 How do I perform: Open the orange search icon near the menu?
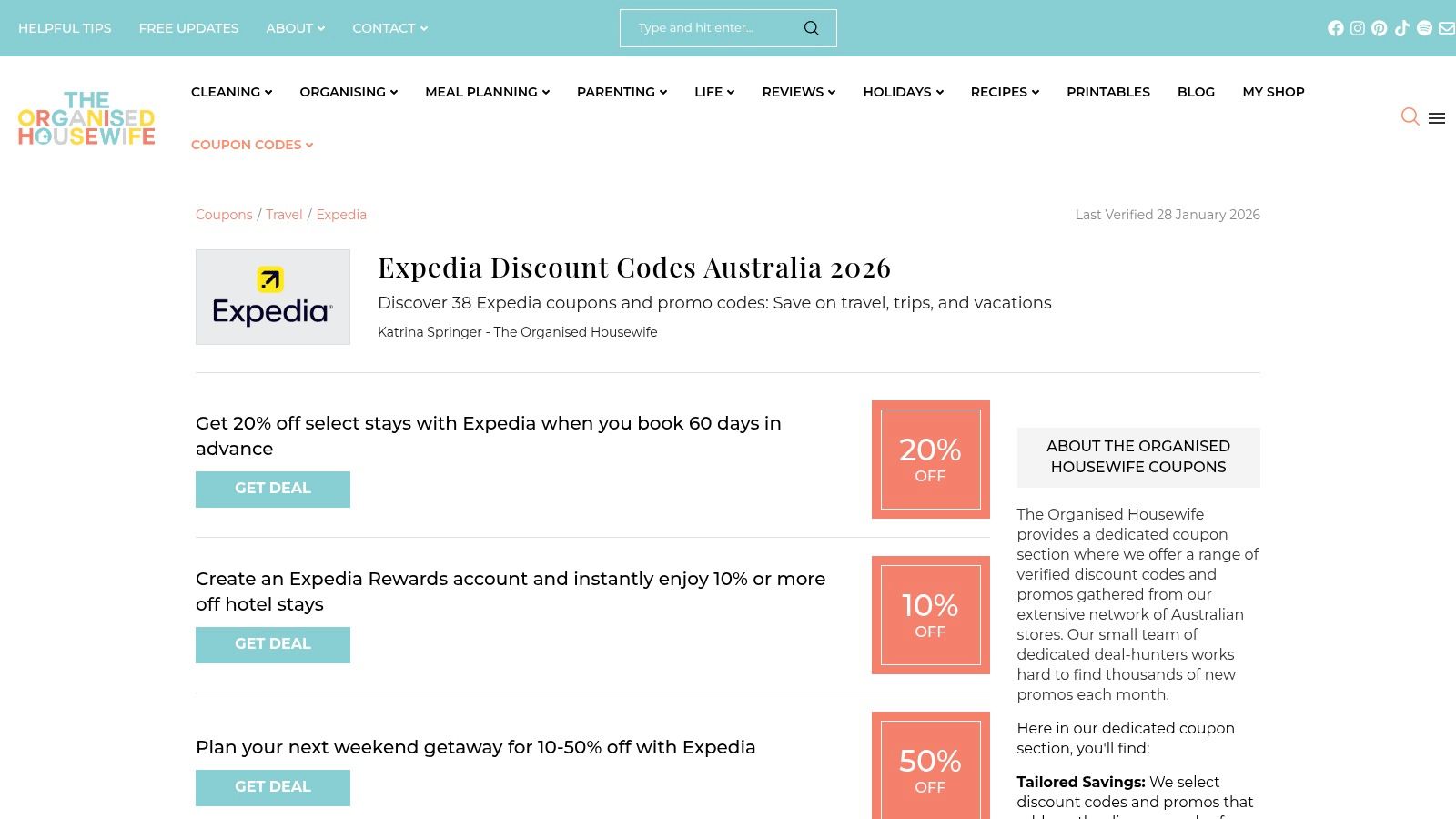[x=1410, y=118]
